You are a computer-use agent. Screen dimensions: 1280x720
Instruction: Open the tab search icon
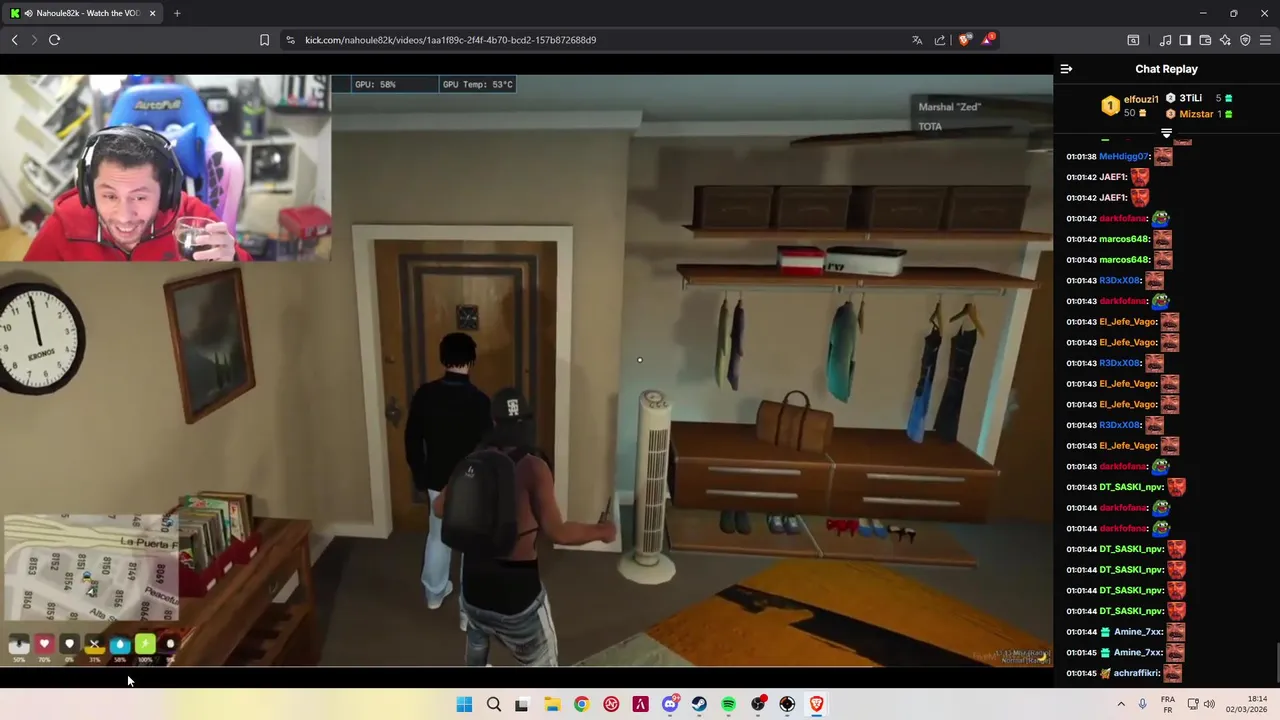point(1133,40)
